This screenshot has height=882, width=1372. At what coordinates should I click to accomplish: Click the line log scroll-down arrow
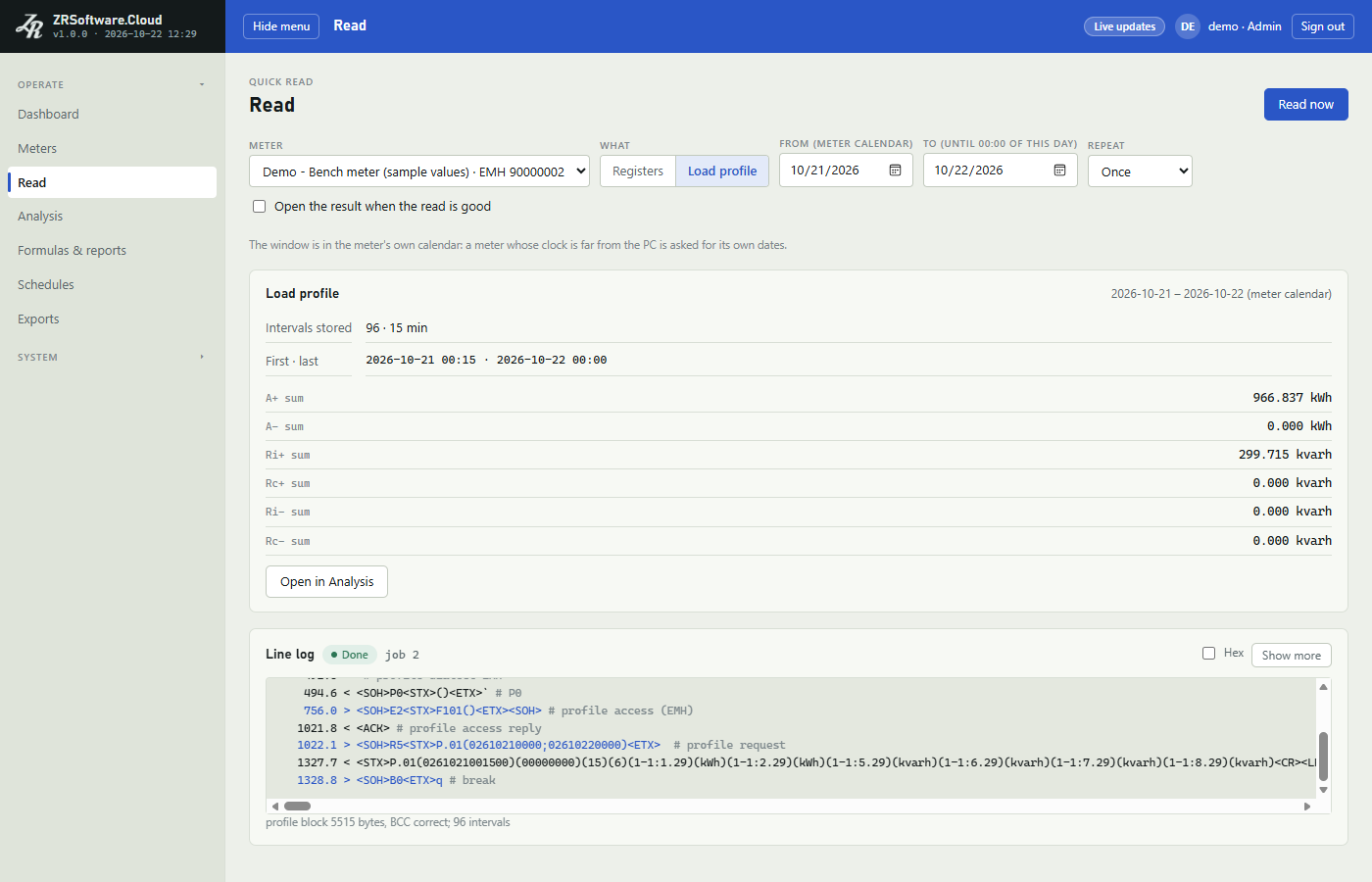tap(1323, 790)
